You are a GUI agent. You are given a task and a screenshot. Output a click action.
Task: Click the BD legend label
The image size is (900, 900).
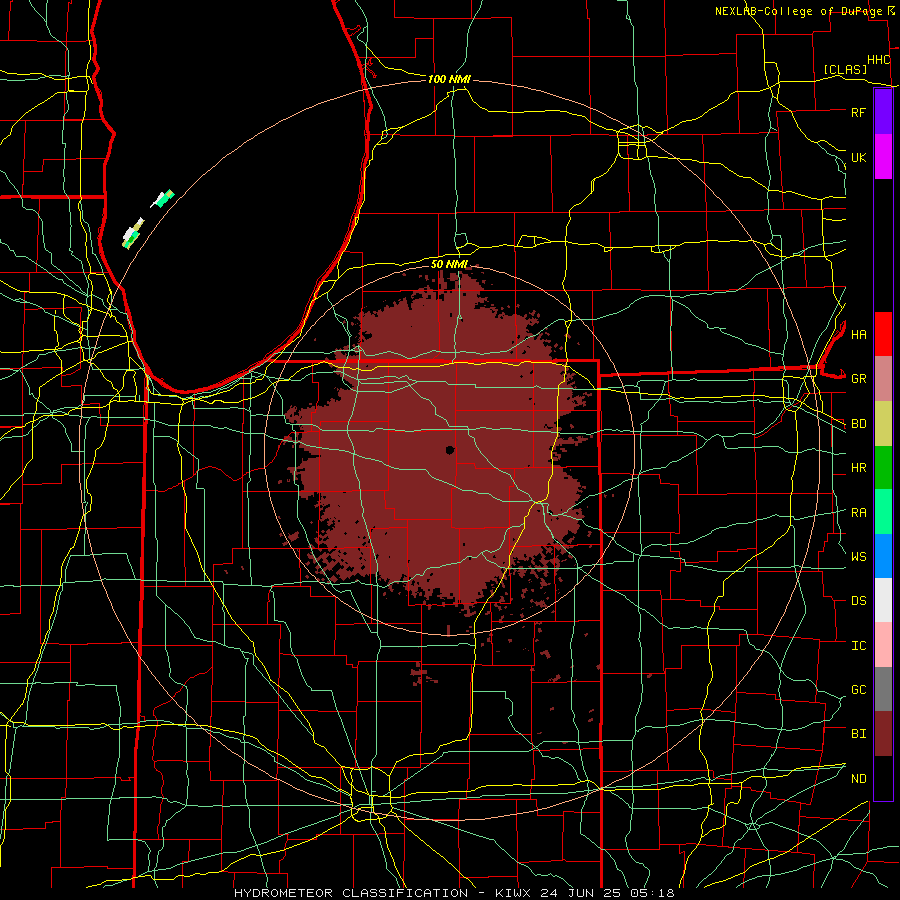click(858, 424)
